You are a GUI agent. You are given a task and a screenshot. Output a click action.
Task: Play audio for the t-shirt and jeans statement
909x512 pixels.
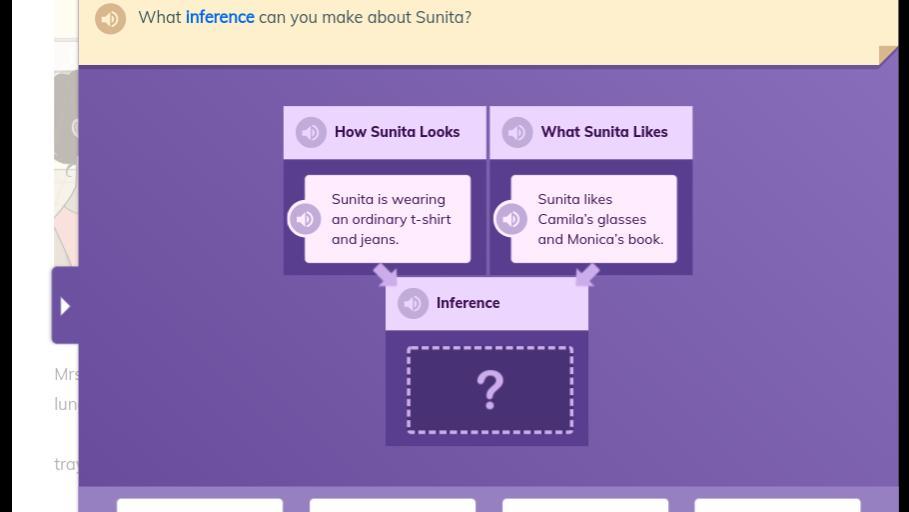[x=305, y=219]
